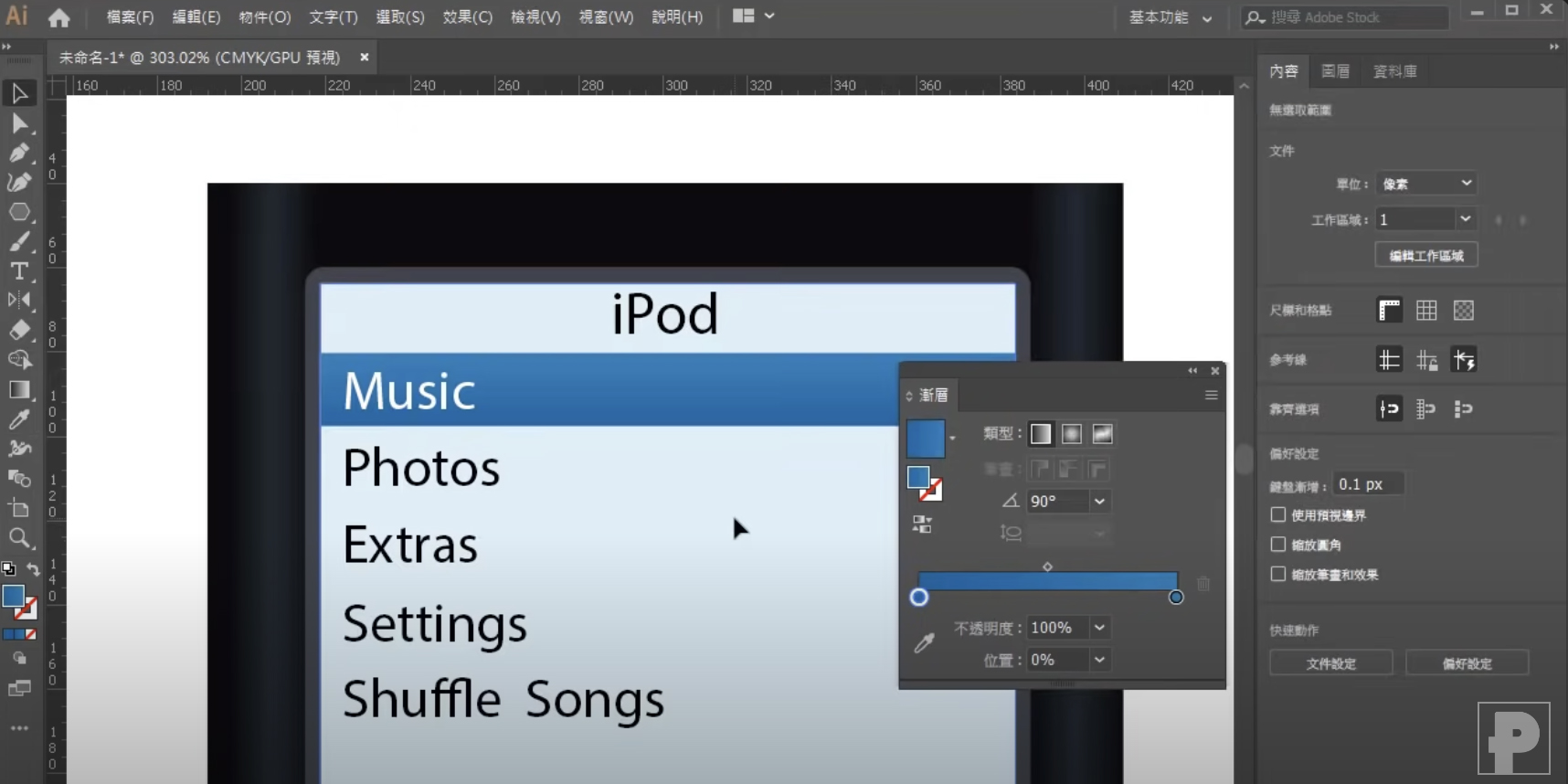This screenshot has height=784, width=1568.
Task: Open 基本功能 workspace switcher
Action: point(1171,17)
